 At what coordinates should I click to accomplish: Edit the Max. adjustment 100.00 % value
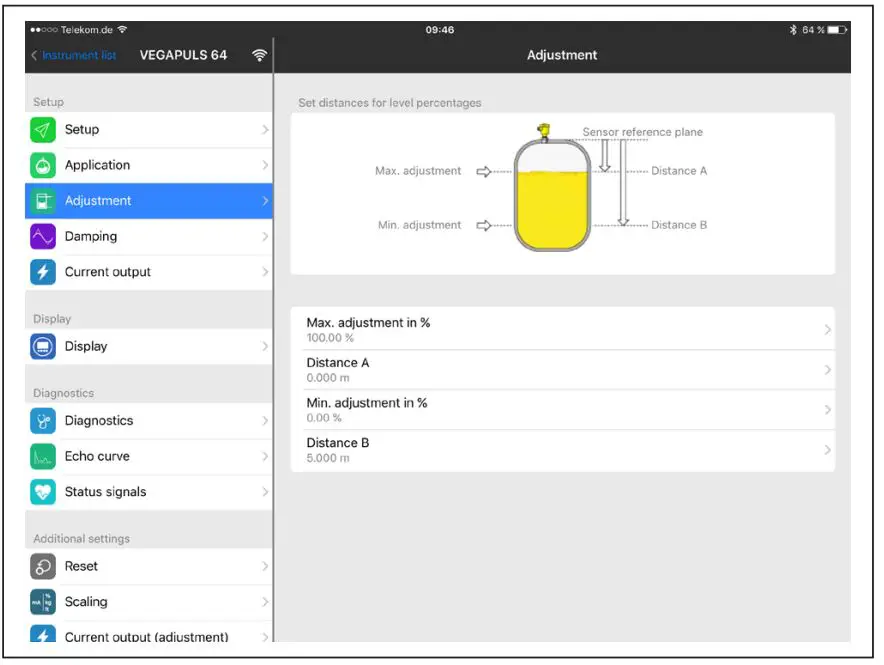point(330,338)
